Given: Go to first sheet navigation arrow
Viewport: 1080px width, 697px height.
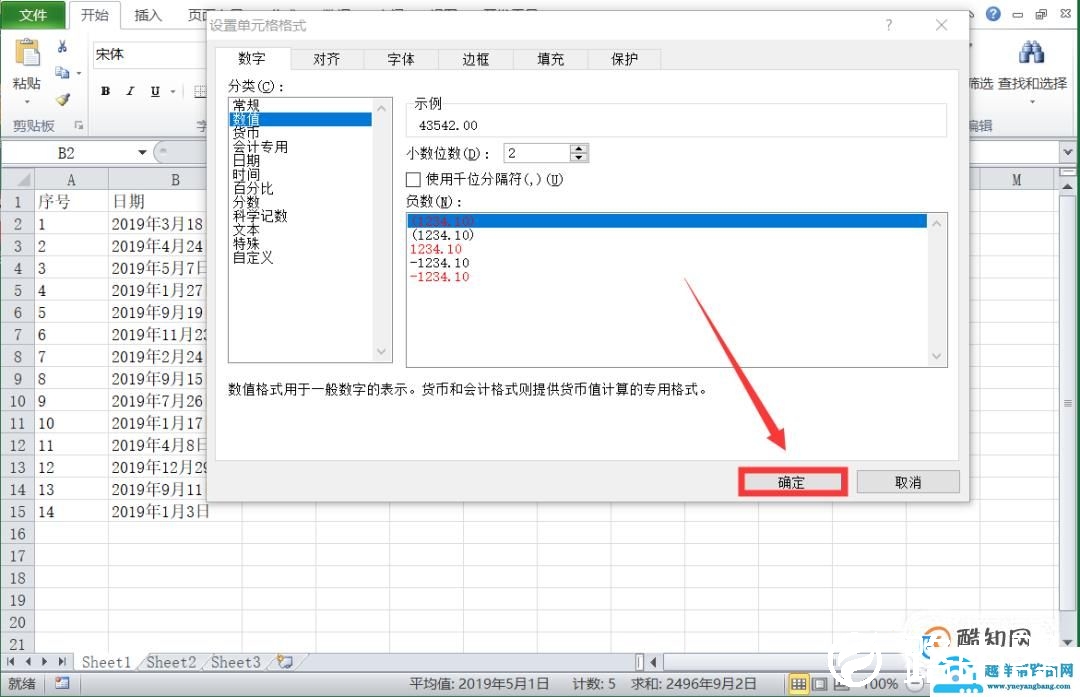Looking at the screenshot, I should pos(10,662).
